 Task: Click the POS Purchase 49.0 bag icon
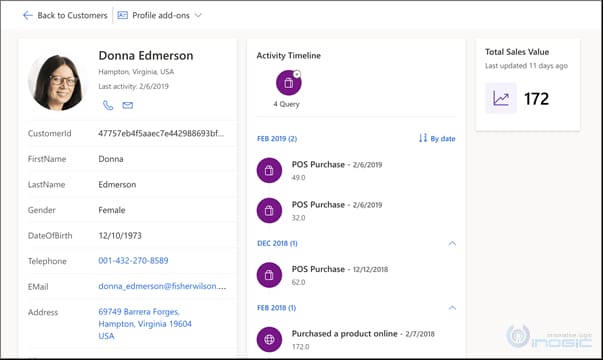click(269, 170)
